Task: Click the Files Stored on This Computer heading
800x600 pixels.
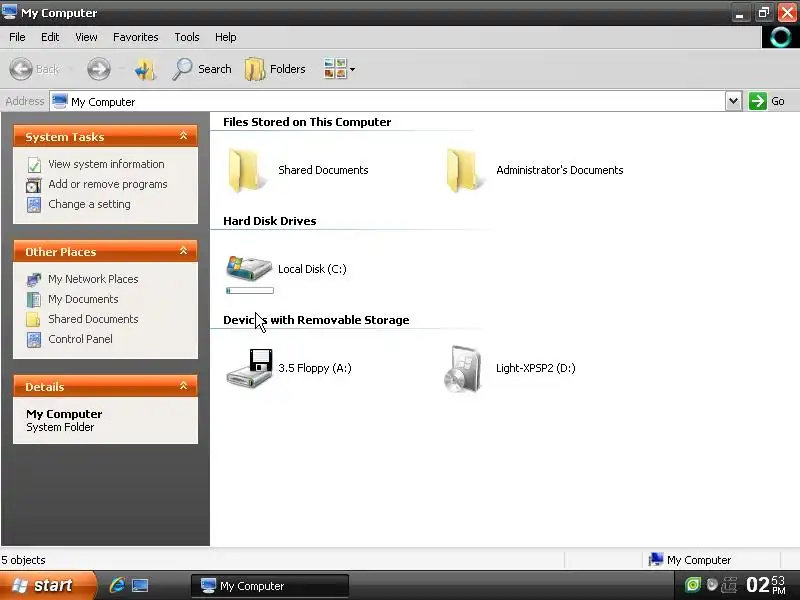Action: (x=307, y=122)
